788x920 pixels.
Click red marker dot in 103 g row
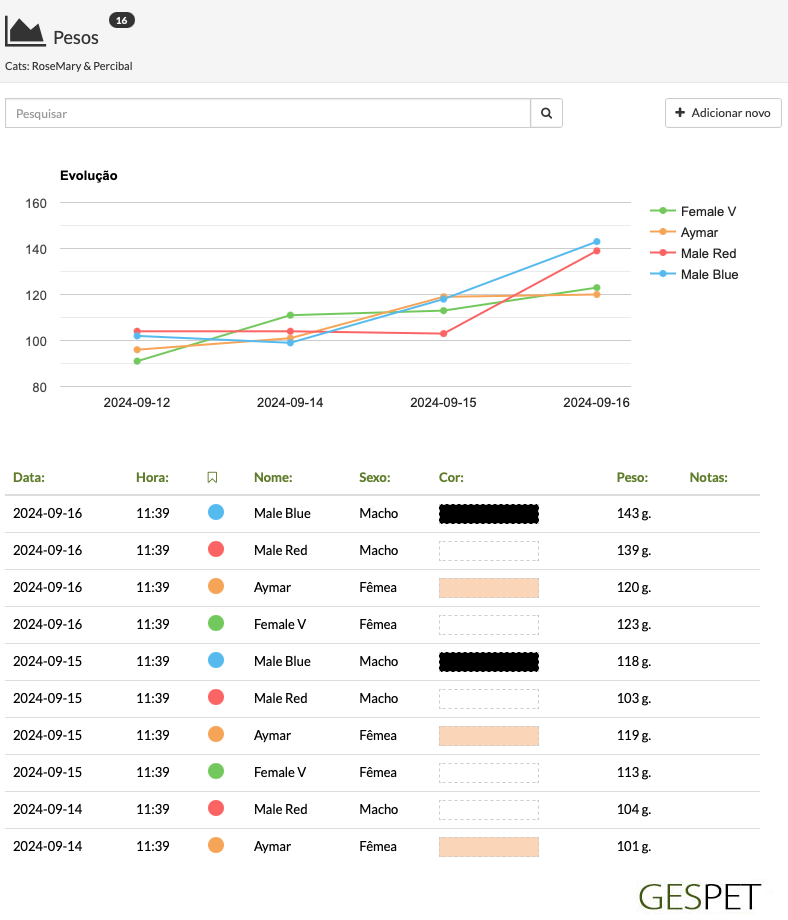(x=216, y=697)
